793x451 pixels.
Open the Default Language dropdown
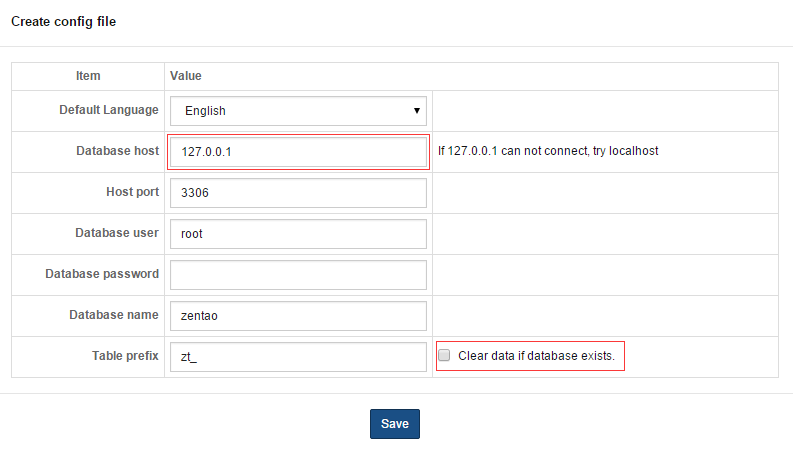click(x=298, y=111)
